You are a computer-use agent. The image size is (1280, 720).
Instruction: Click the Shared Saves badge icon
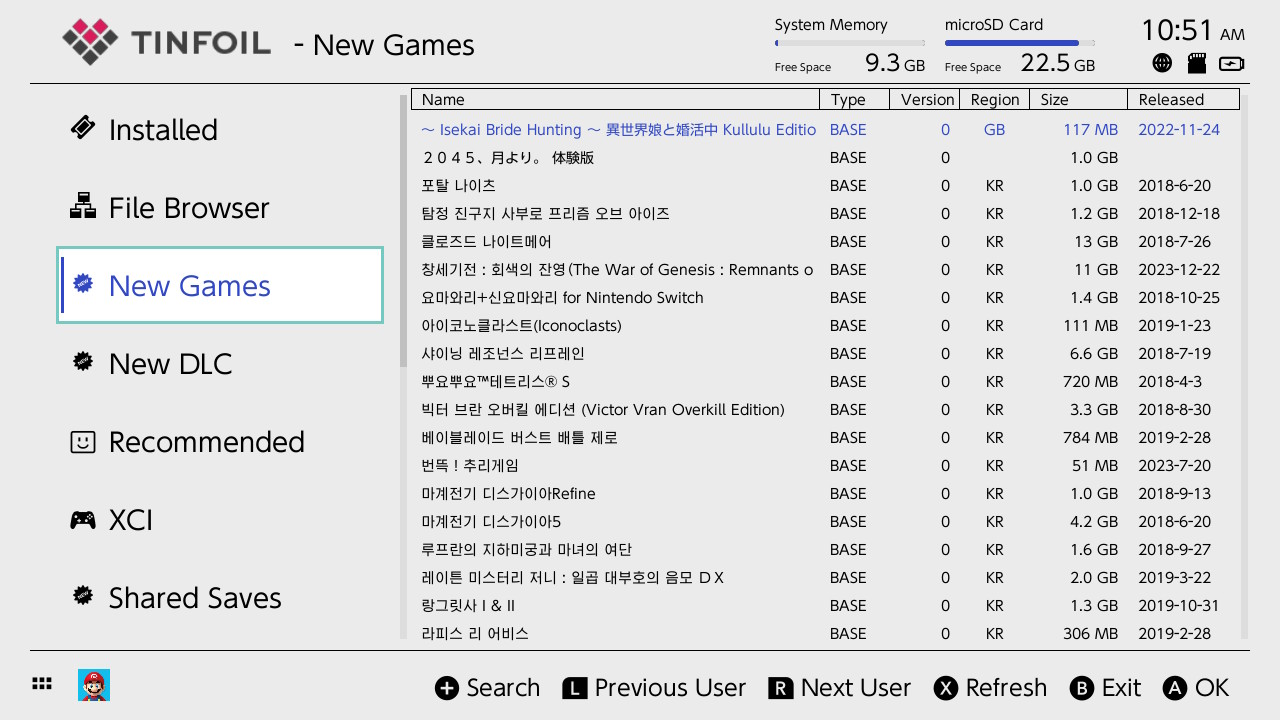(x=83, y=596)
